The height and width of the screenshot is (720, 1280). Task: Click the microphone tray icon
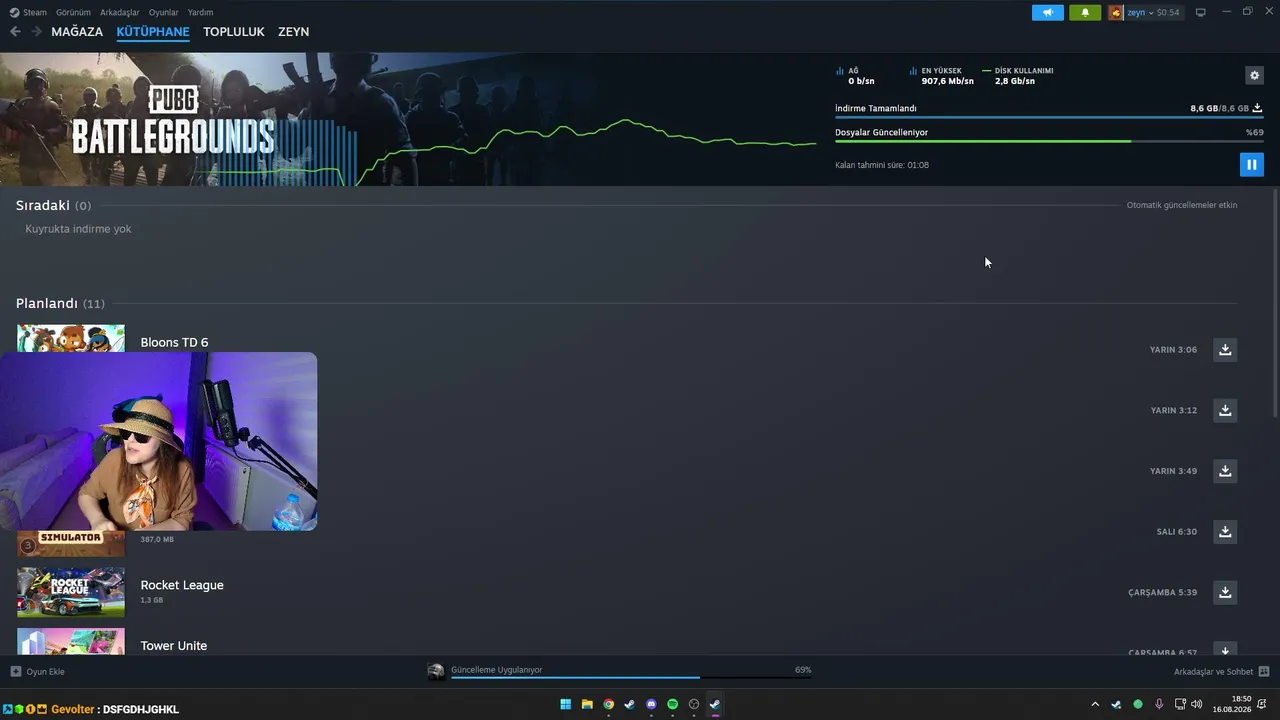1159,704
